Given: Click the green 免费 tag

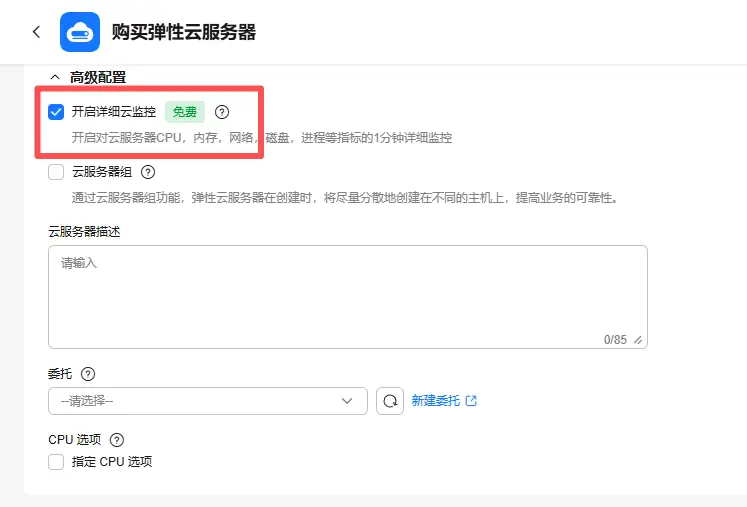Looking at the screenshot, I should click(185, 112).
